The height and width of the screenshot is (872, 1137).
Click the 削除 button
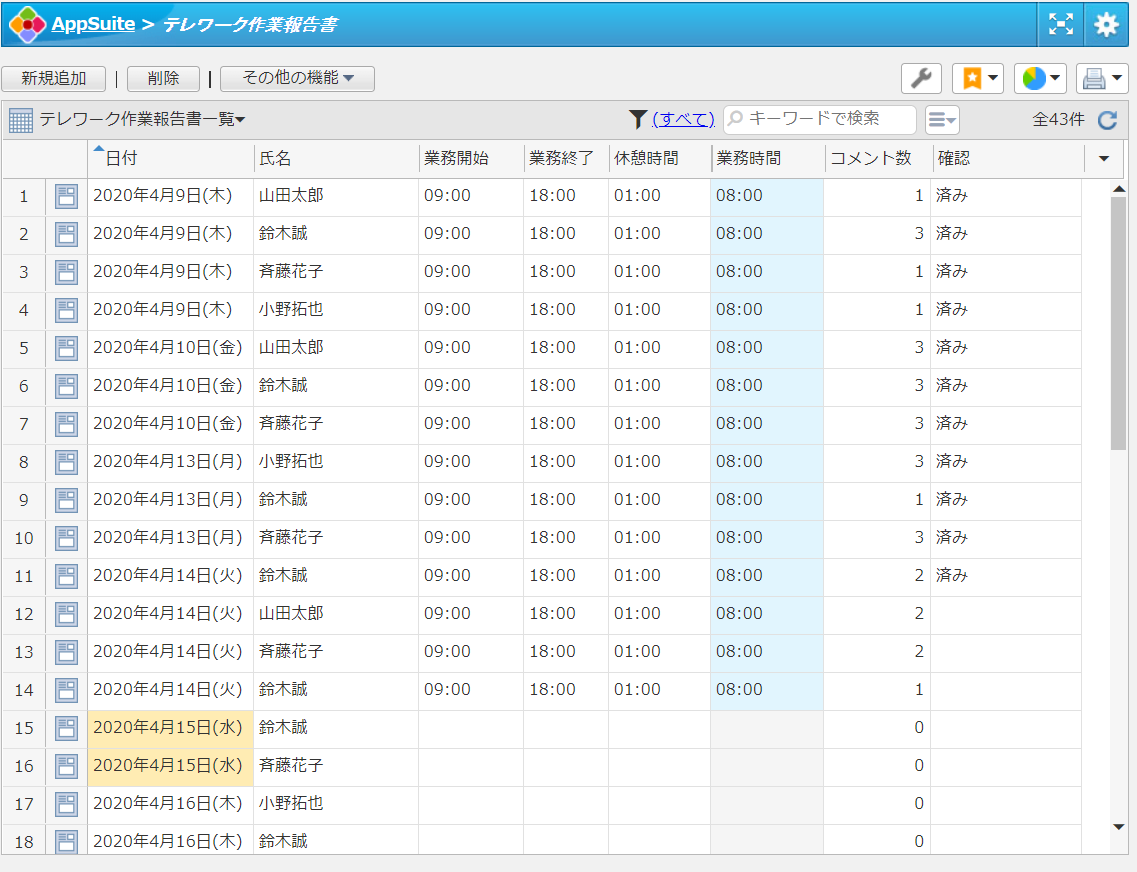click(163, 78)
